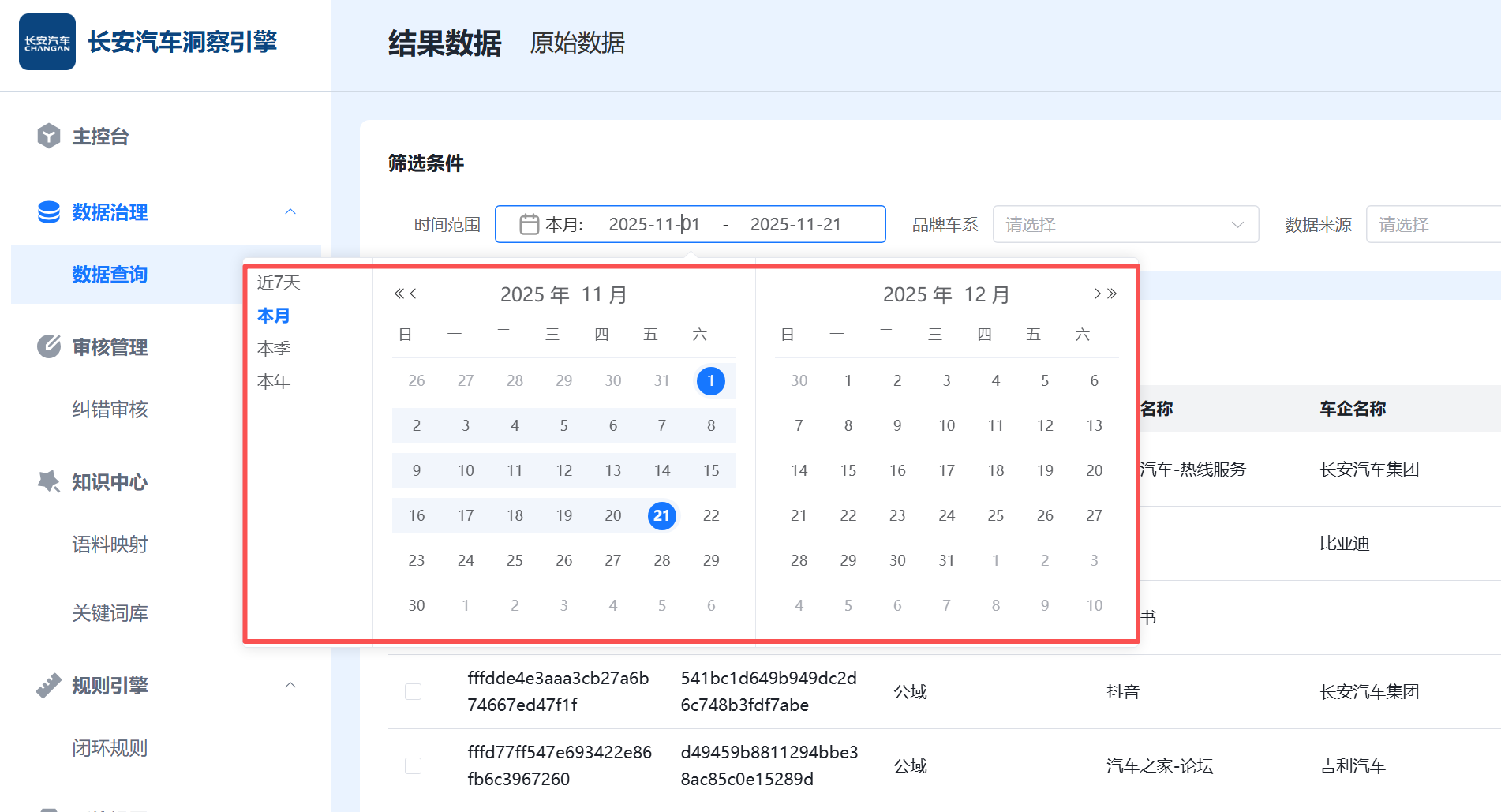Click the 知识中心 star icon

49,481
